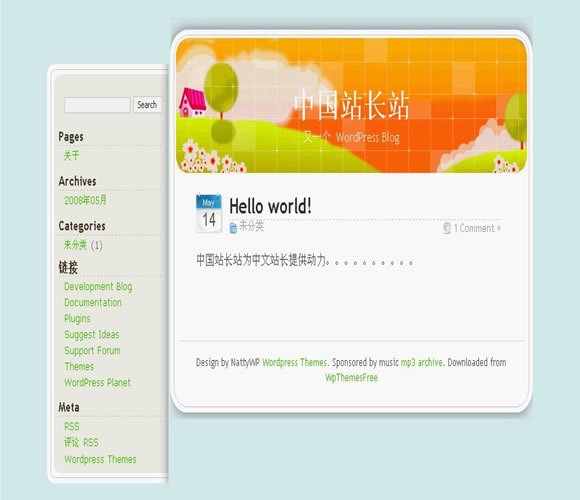The image size is (580, 500).
Task: Click the category folder icon under Hello world
Action: pyautogui.click(x=233, y=228)
